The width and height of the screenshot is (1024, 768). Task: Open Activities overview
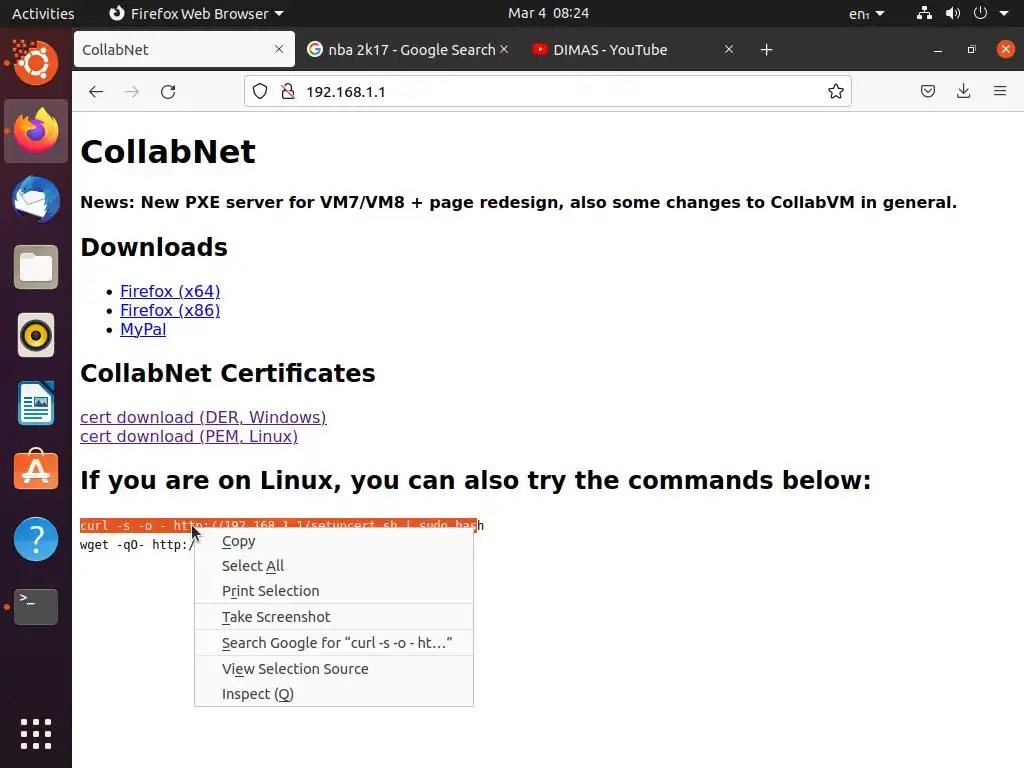point(43,13)
